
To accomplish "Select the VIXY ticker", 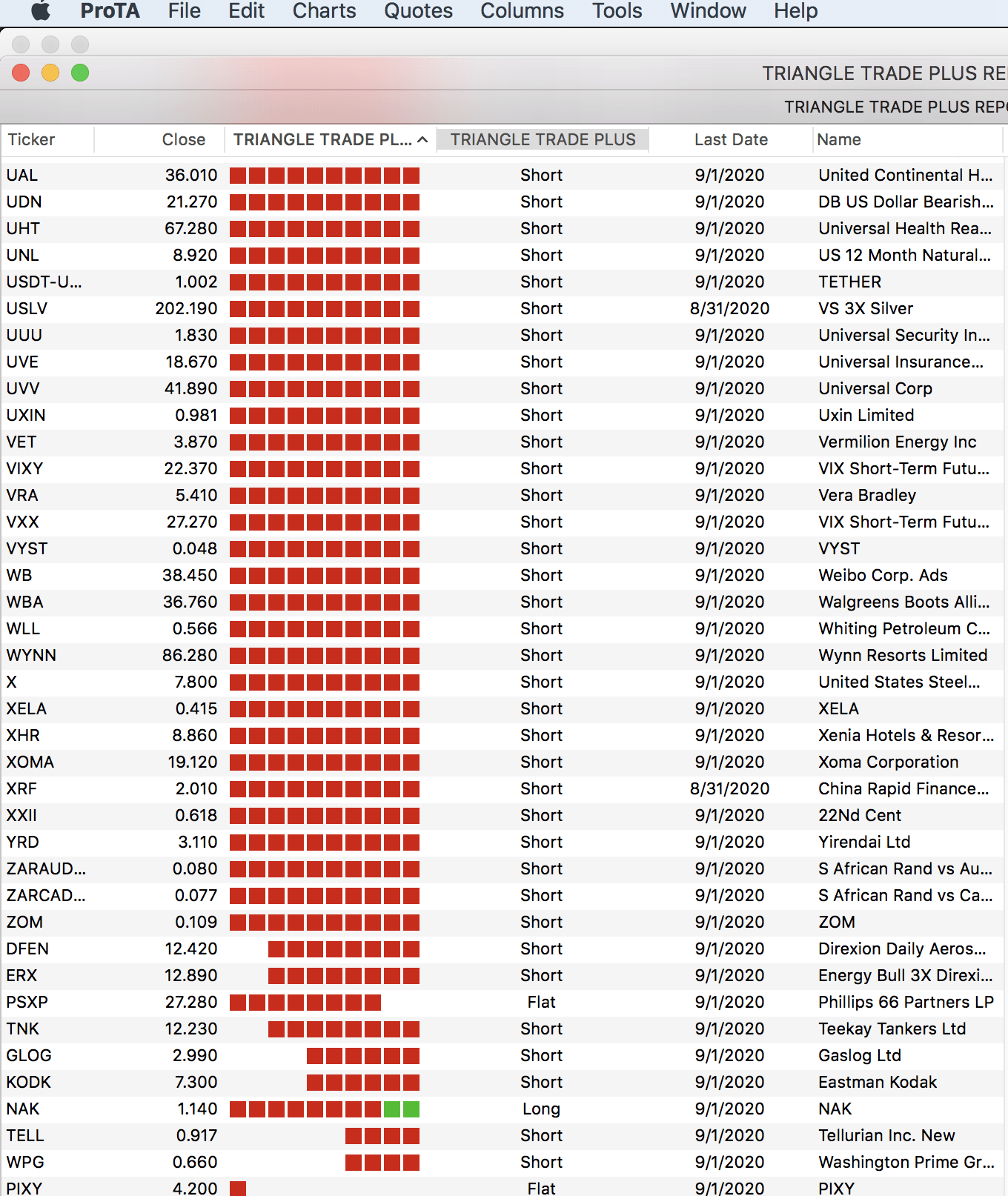I will point(24,468).
